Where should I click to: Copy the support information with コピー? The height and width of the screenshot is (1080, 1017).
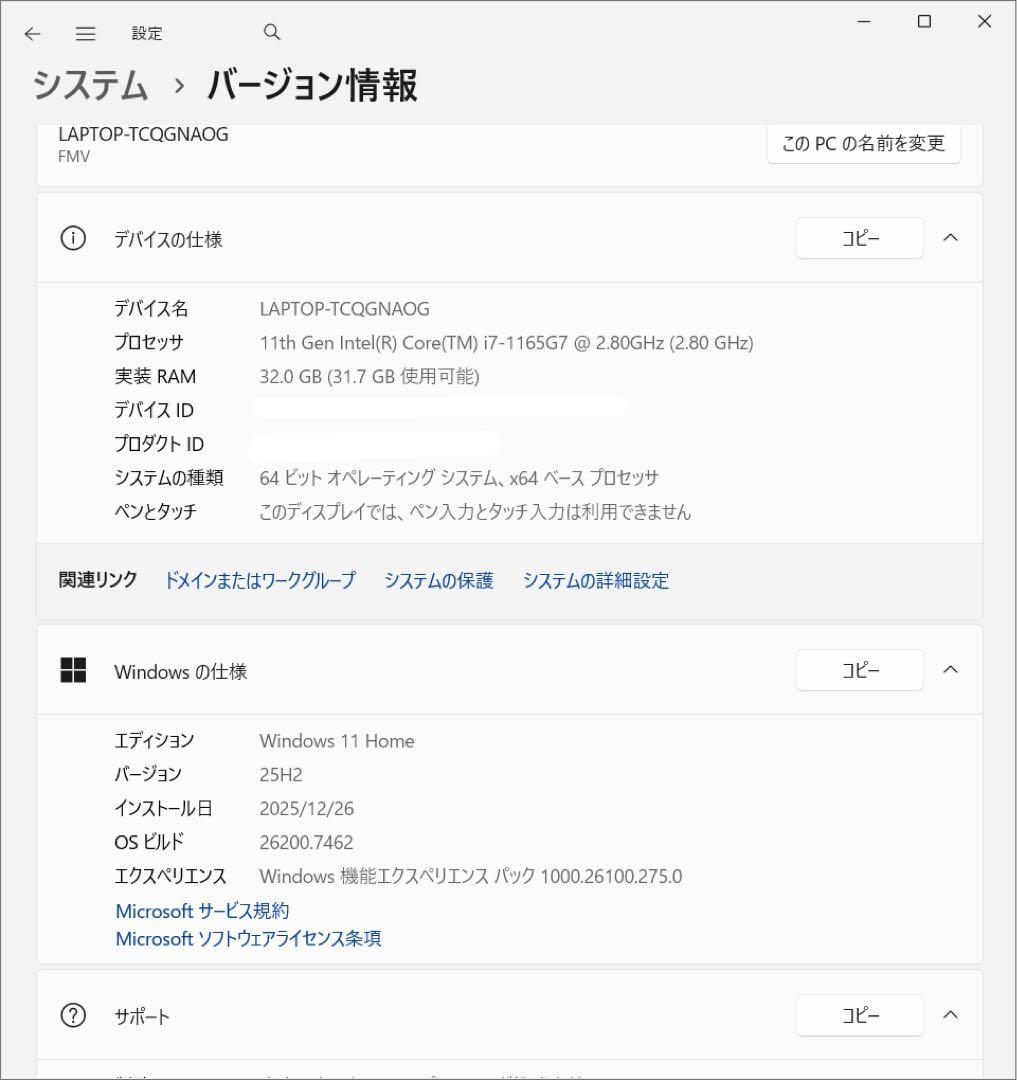point(859,1015)
